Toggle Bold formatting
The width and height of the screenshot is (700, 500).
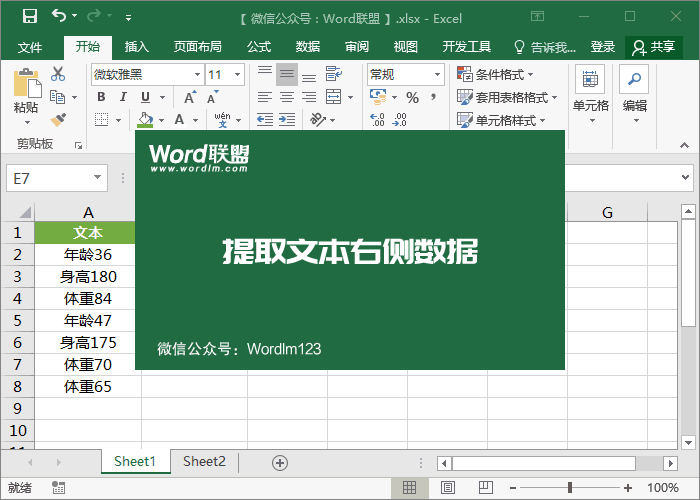pos(101,97)
